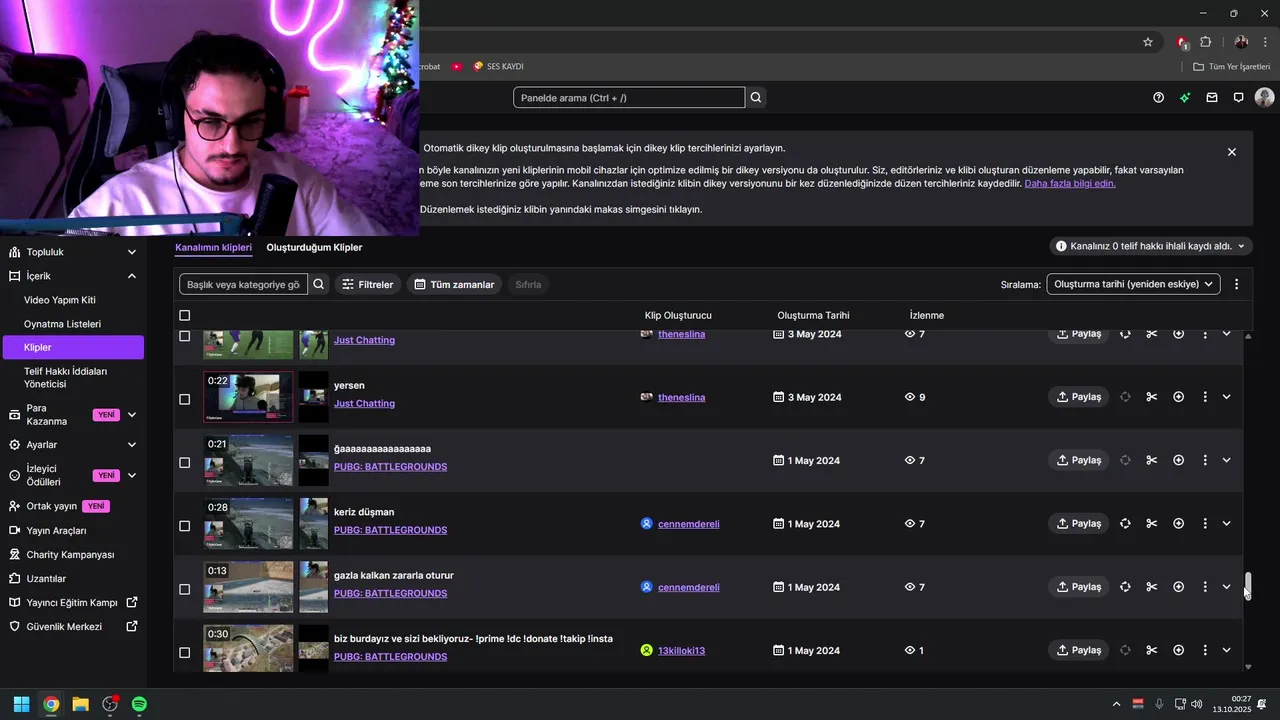The width and height of the screenshot is (1280, 720).
Task: Expand the keriz düşman clip row chevron
Action: click(x=1227, y=523)
